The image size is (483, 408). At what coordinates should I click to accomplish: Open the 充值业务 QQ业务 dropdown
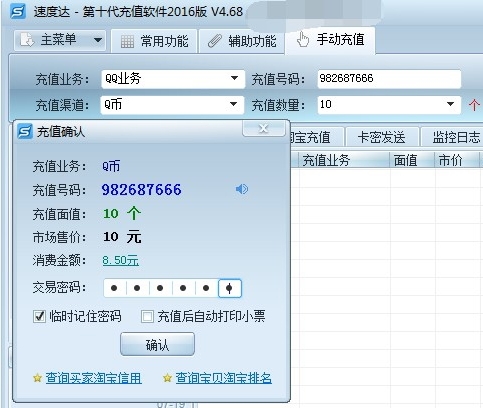(x=173, y=79)
